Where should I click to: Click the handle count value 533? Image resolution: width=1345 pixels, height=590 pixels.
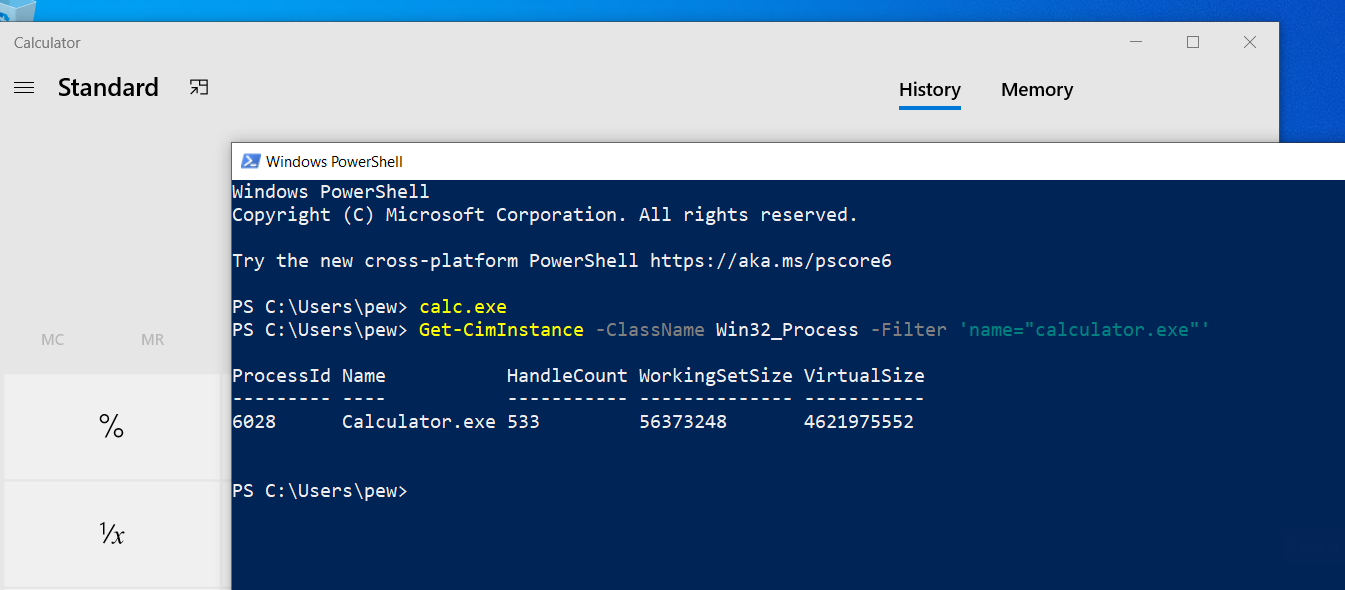tap(523, 422)
